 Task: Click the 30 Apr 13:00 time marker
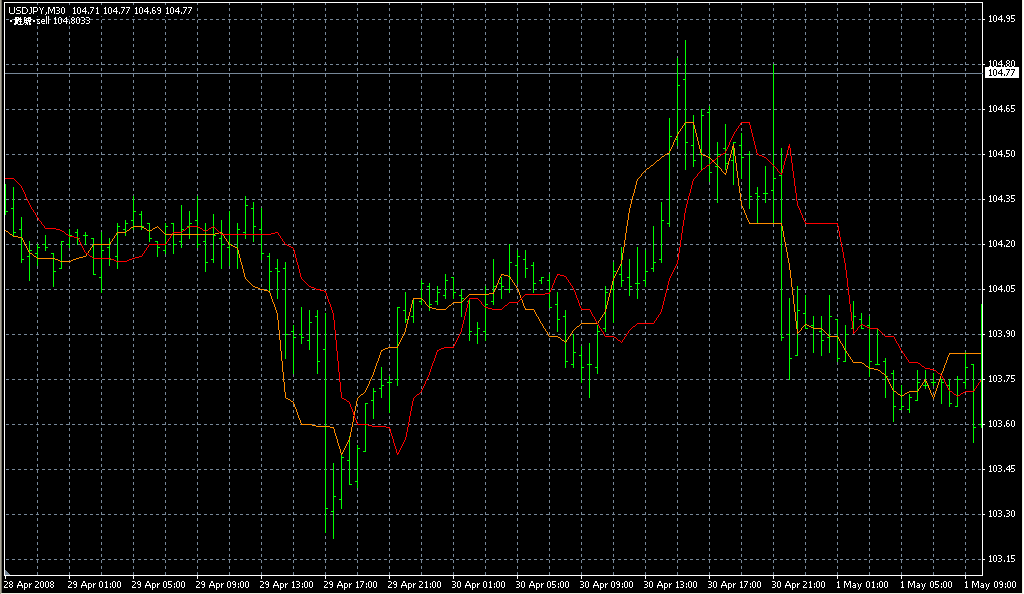671,584
